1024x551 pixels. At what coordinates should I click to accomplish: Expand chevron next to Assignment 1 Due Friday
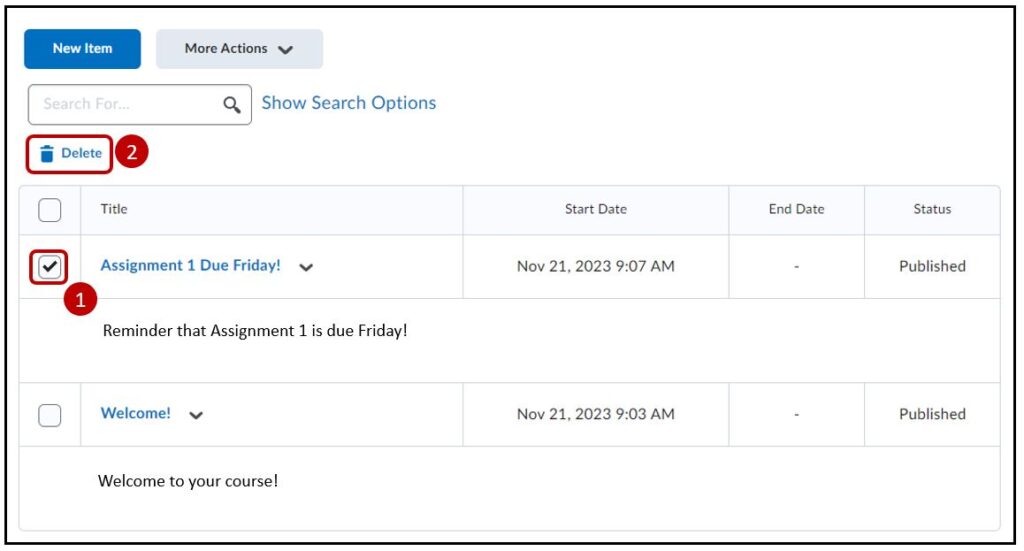click(x=306, y=268)
